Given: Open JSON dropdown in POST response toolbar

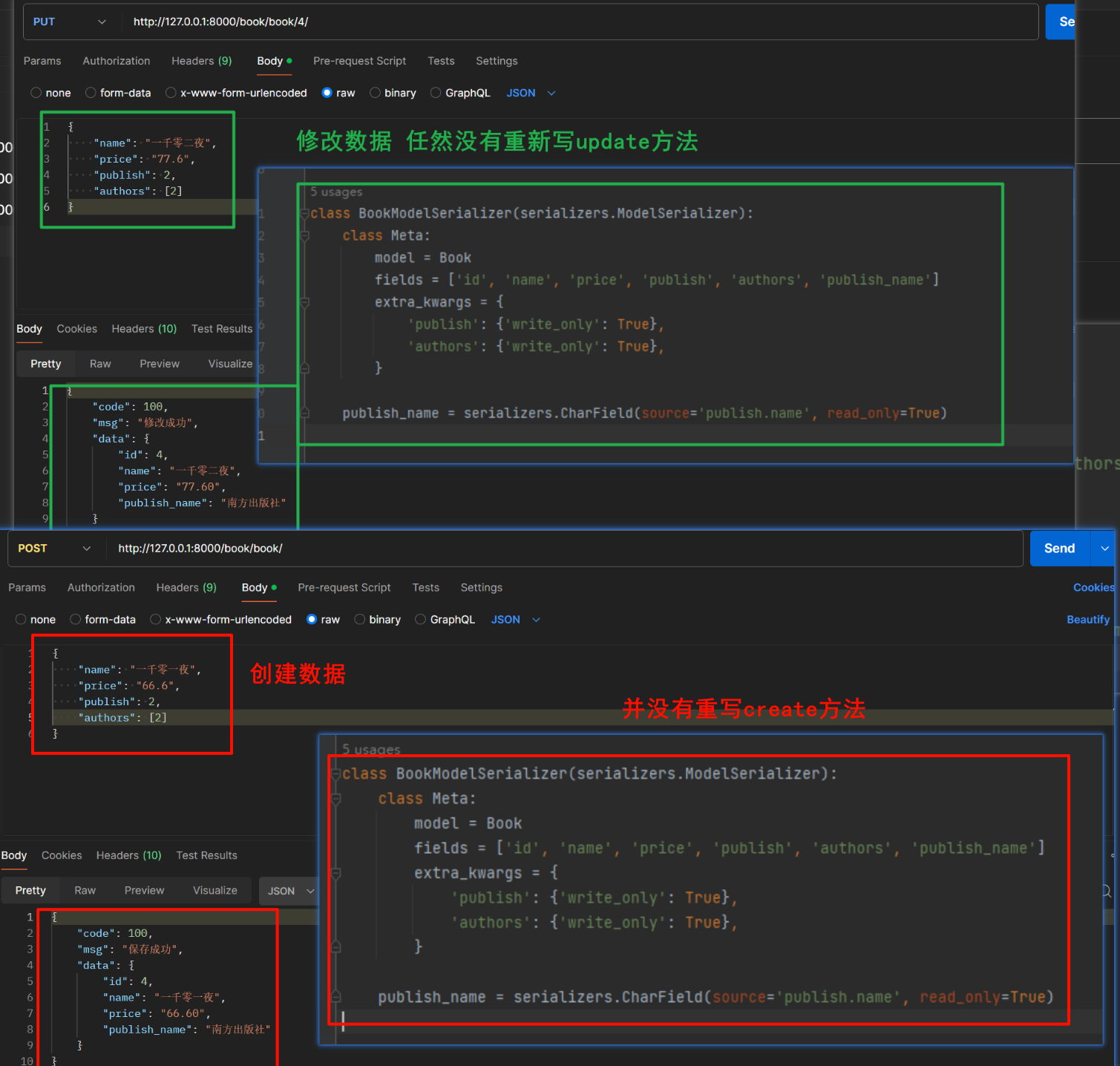Looking at the screenshot, I should click(x=290, y=891).
